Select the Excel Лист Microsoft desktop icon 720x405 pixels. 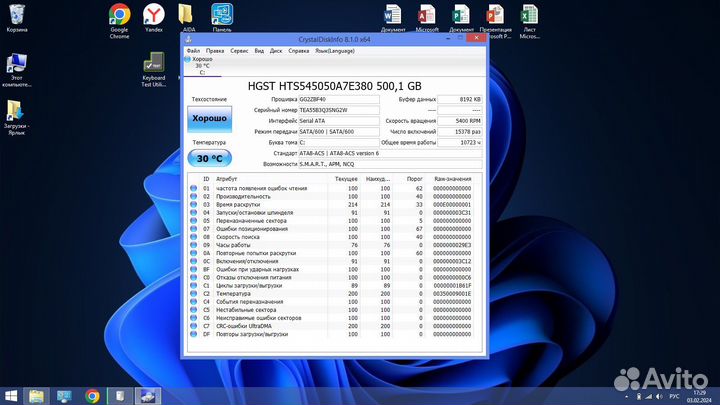pyautogui.click(x=529, y=21)
